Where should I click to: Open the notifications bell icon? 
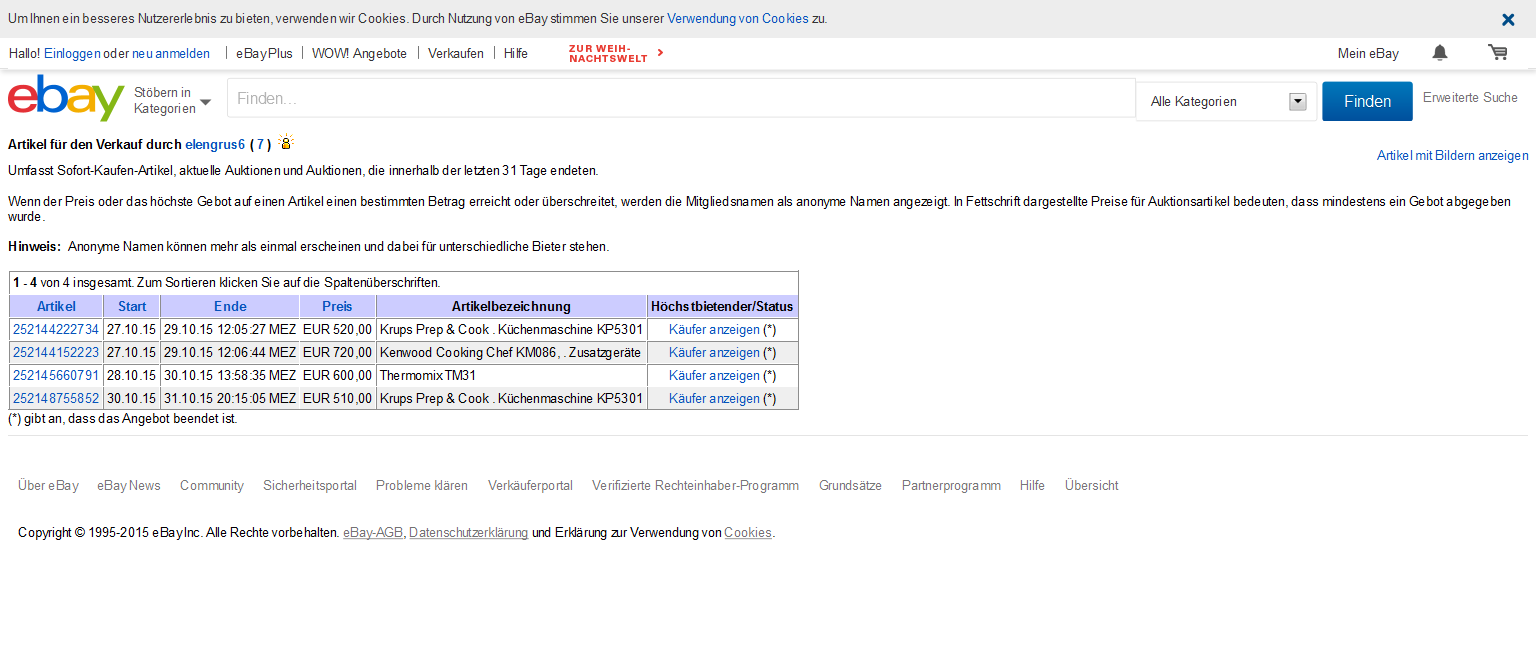click(x=1440, y=53)
